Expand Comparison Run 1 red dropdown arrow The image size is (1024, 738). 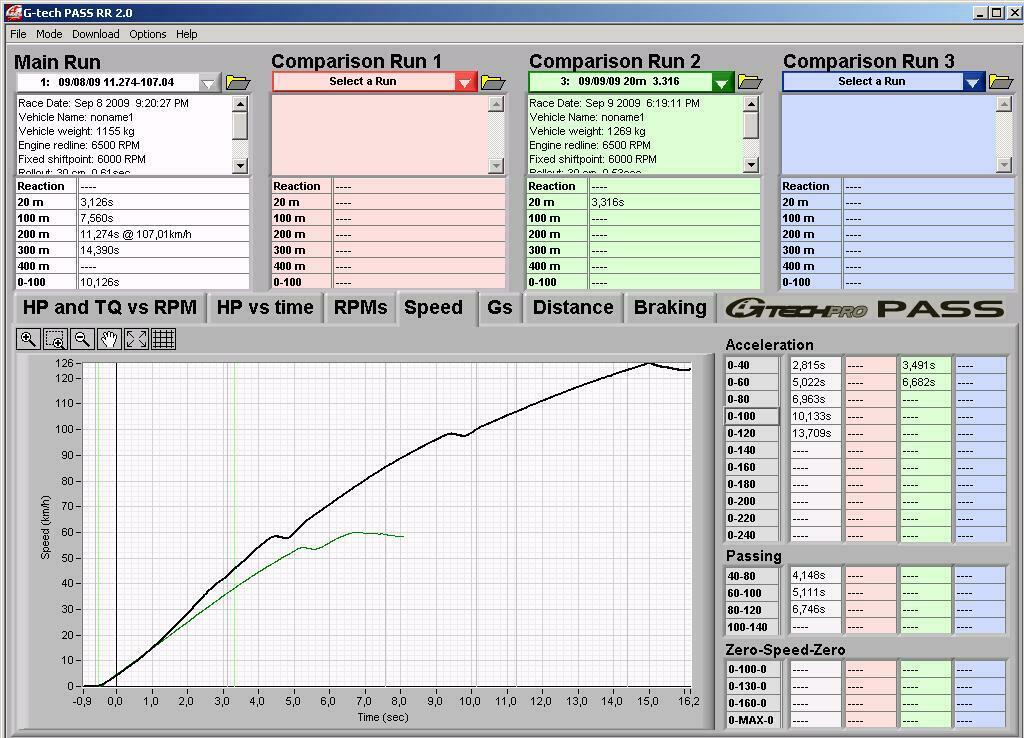[x=464, y=83]
